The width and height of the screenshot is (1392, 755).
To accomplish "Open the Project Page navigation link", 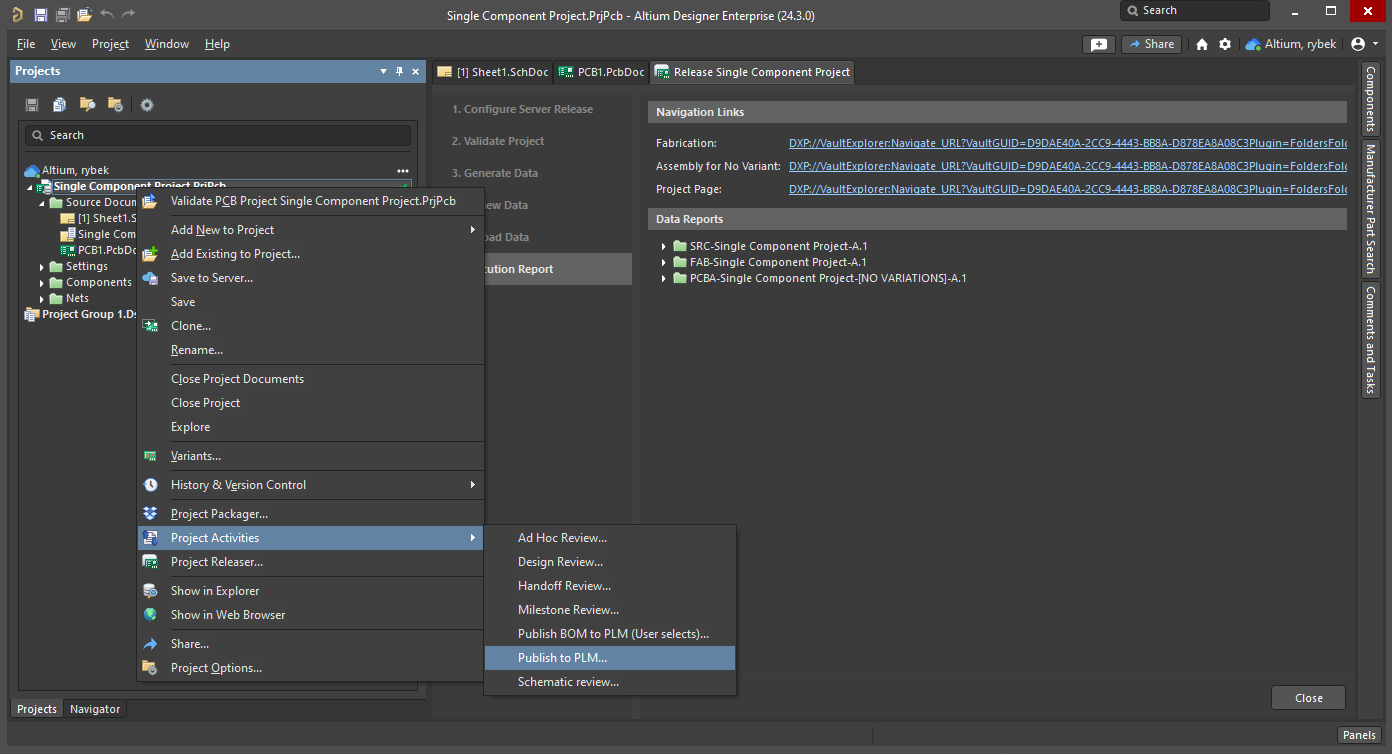I will (x=1067, y=189).
